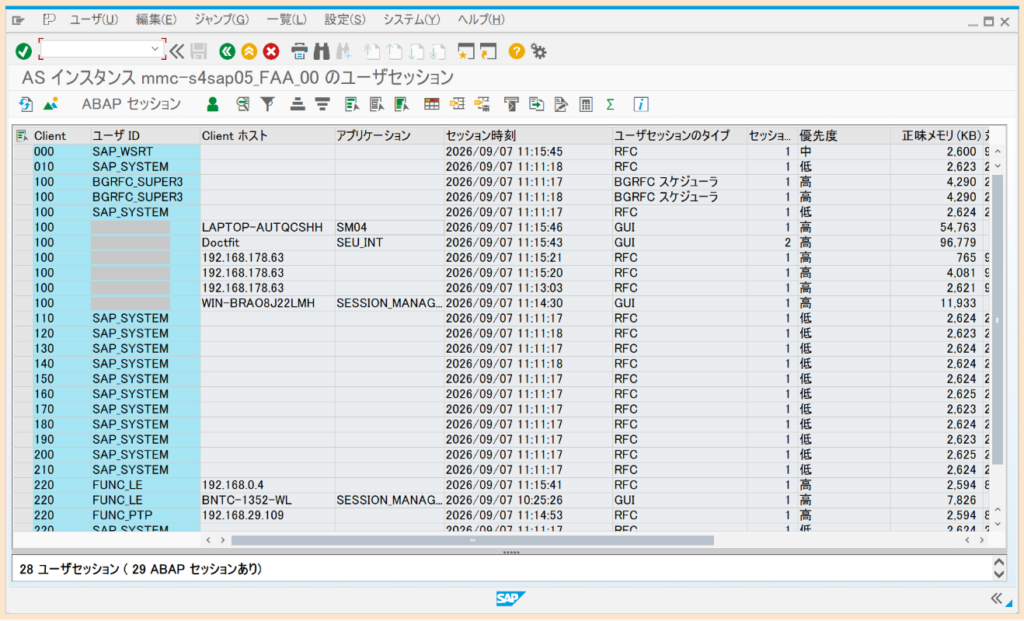Screen dimensions: 1024x621
Task: Click the Details magnifier icon
Action: (x=243, y=104)
